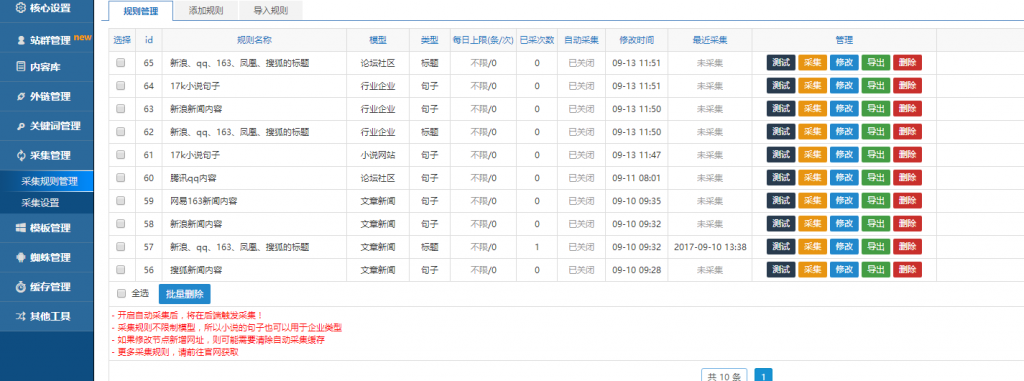The height and width of the screenshot is (381, 1024).
Task: Click the 批量删除 button
Action: [x=185, y=294]
